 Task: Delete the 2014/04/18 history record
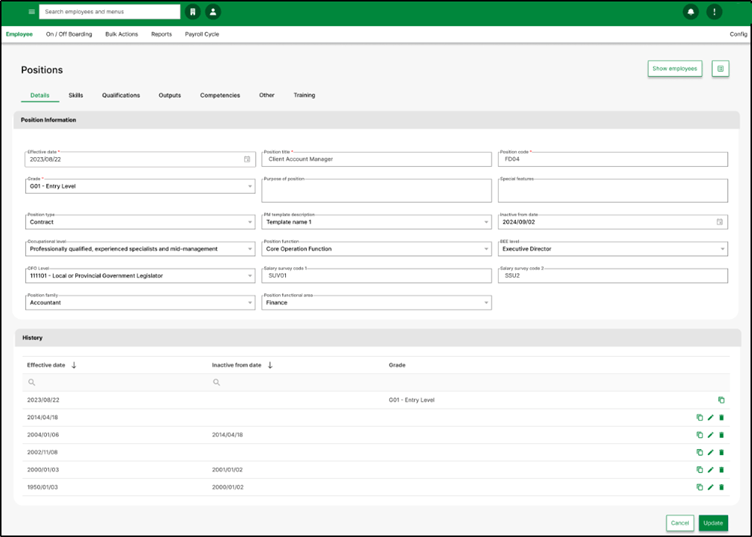click(721, 418)
